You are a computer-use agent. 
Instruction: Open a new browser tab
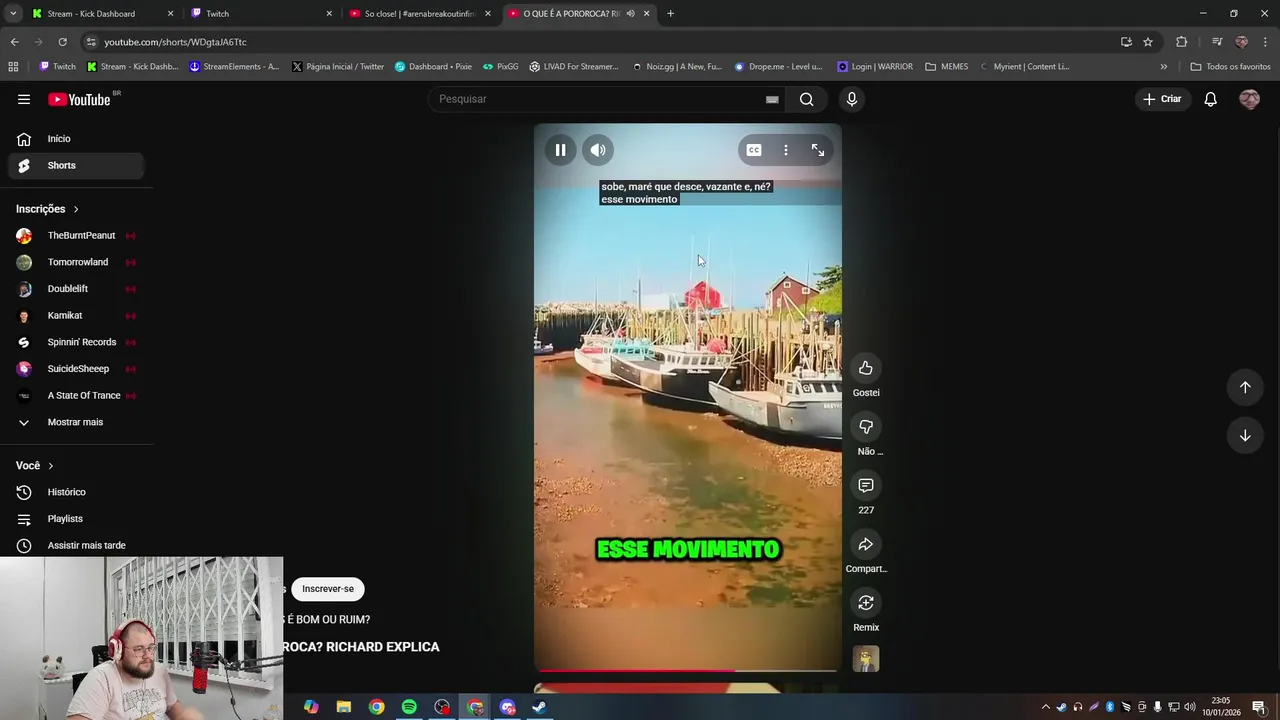670,14
